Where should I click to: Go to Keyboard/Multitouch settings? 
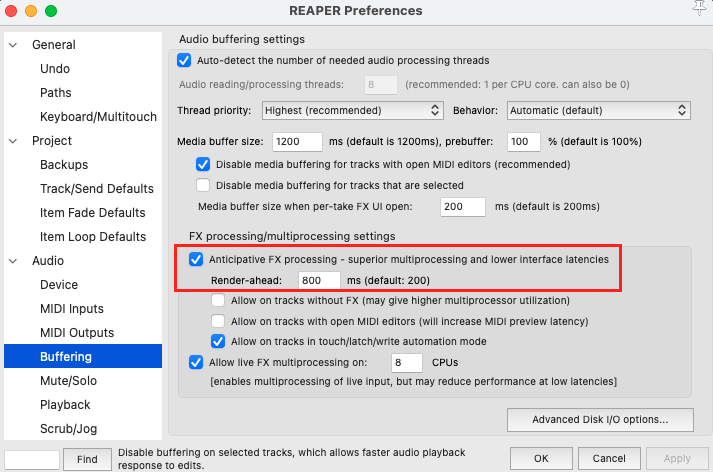(98, 117)
